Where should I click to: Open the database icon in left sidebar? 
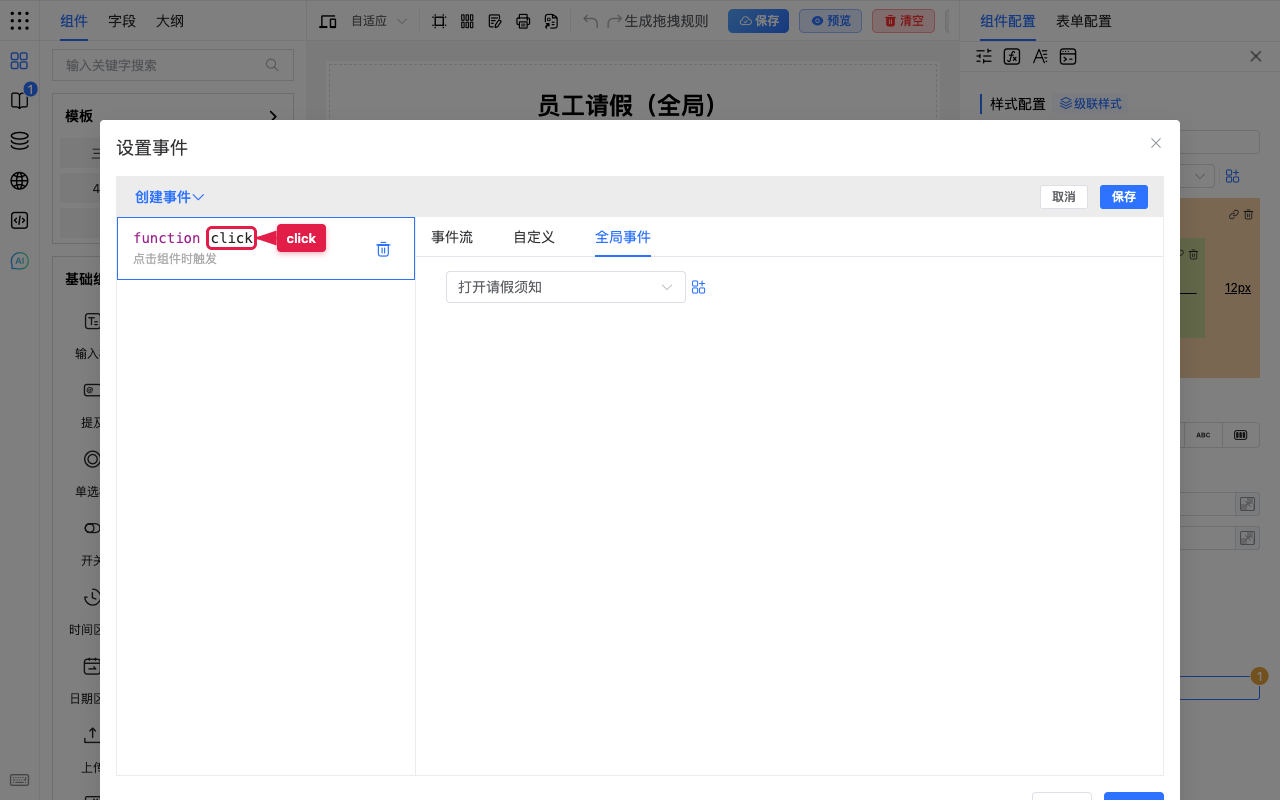19,141
